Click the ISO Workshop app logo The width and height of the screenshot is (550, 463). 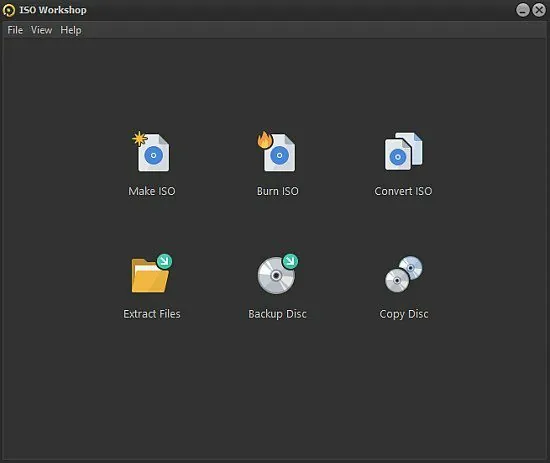(x=9, y=10)
